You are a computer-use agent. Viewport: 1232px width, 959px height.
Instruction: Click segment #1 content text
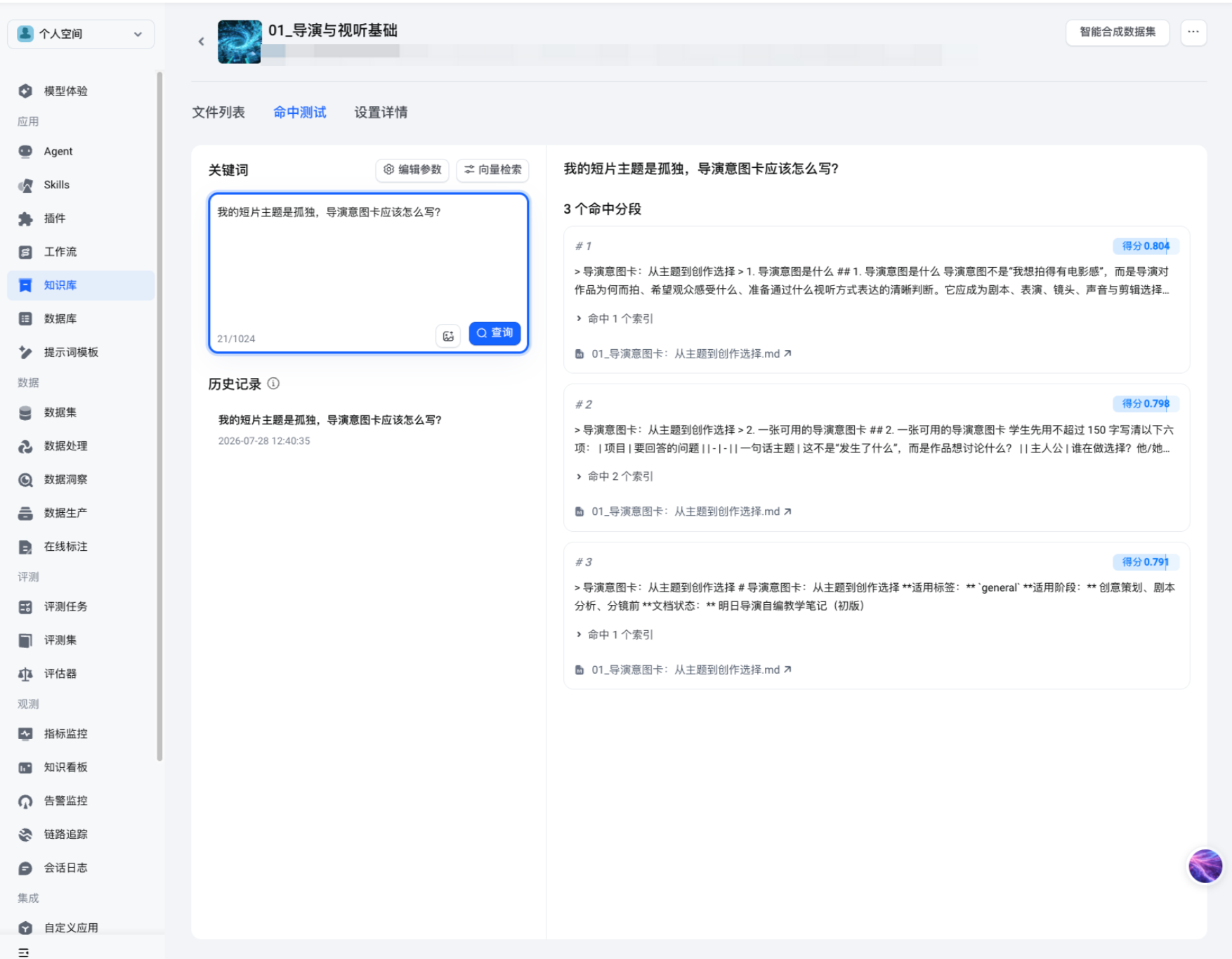coord(872,280)
